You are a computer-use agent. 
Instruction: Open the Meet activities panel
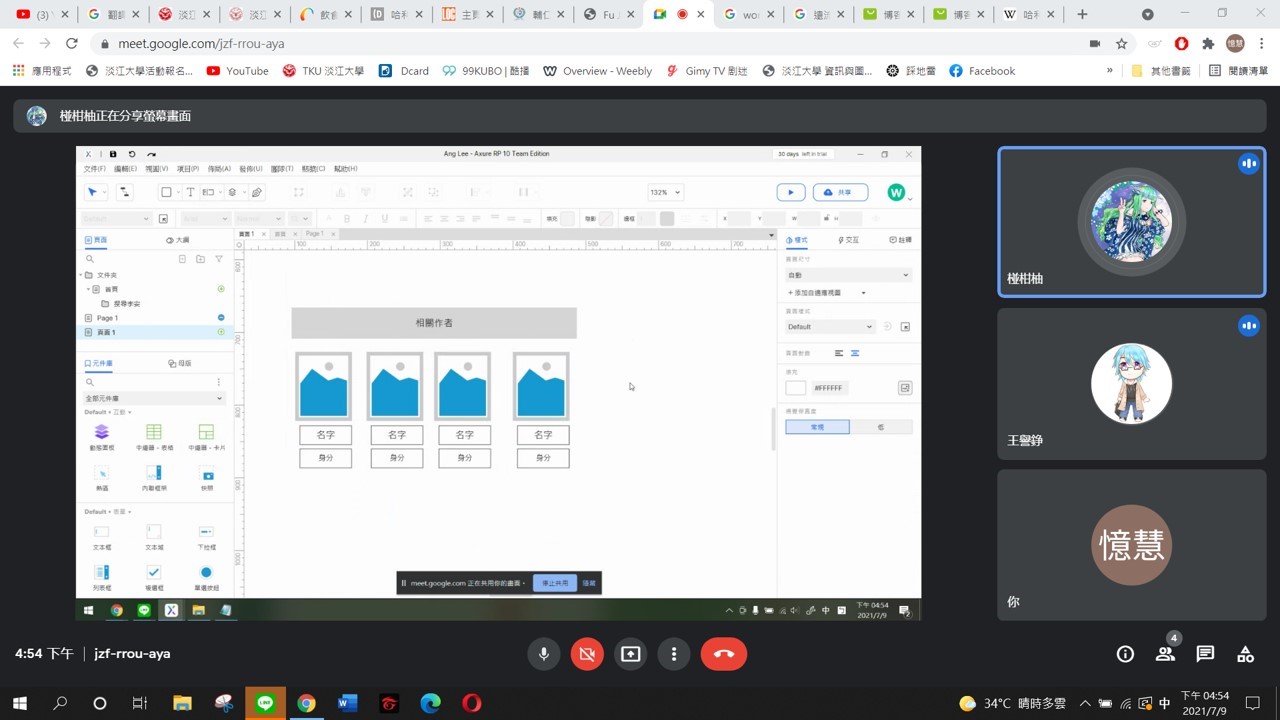[x=1245, y=654]
